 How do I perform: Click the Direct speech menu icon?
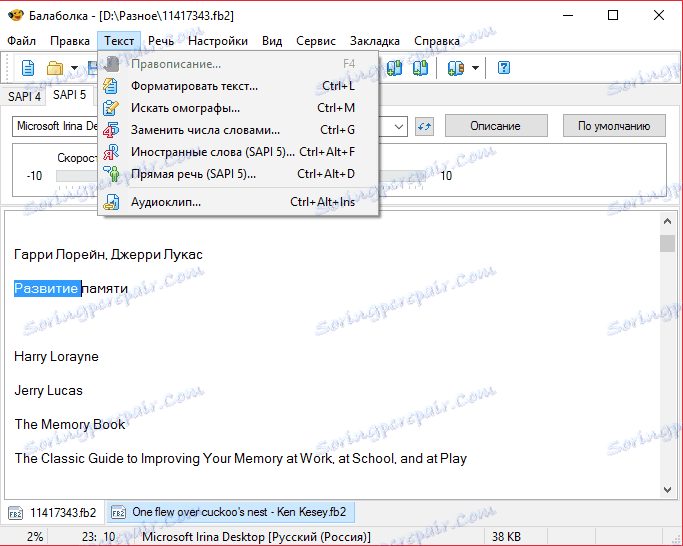click(111, 174)
